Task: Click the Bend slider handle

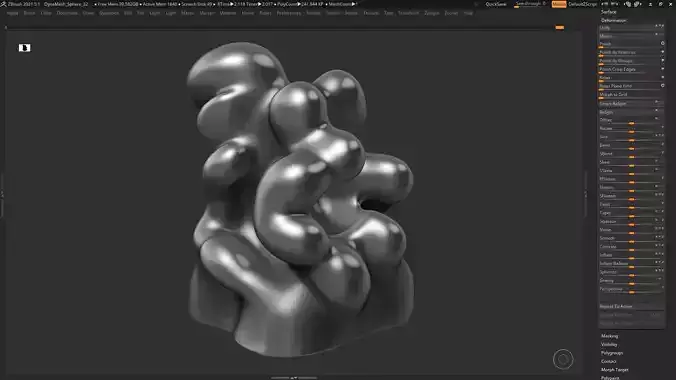Action: pyautogui.click(x=631, y=149)
